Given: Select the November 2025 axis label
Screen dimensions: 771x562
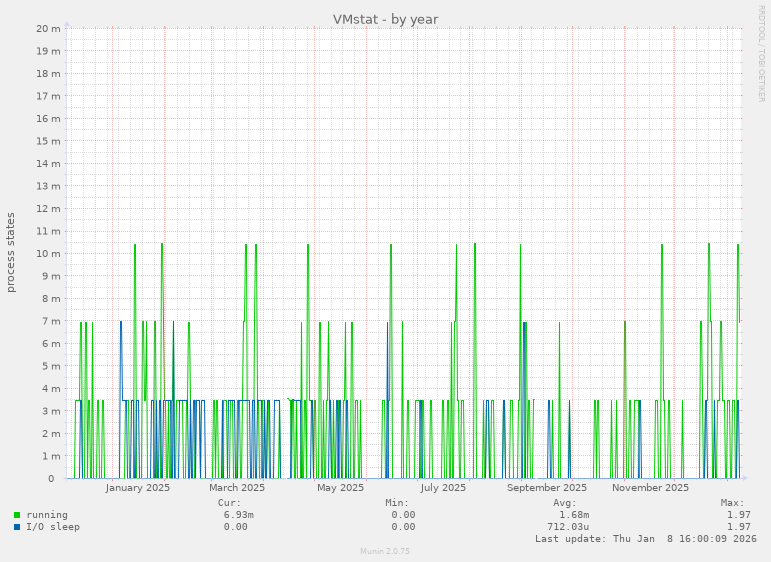Looking at the screenshot, I should click(x=650, y=488).
